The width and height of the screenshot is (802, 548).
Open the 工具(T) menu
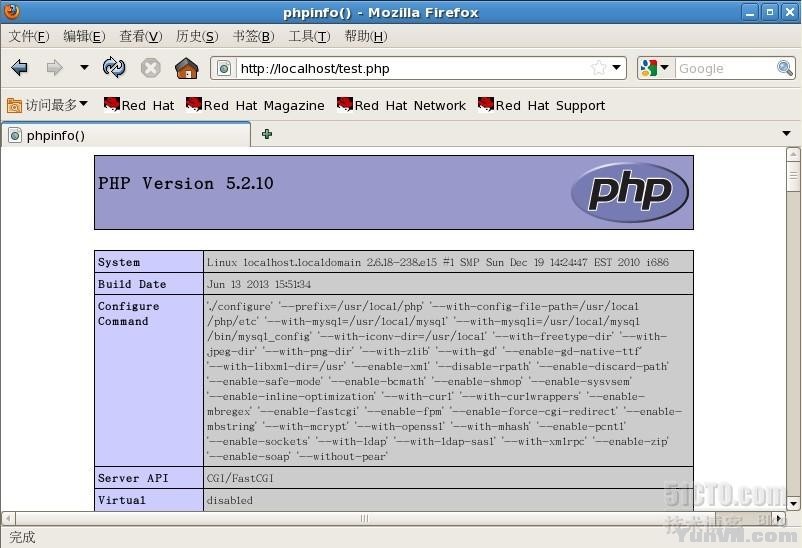pyautogui.click(x=309, y=36)
